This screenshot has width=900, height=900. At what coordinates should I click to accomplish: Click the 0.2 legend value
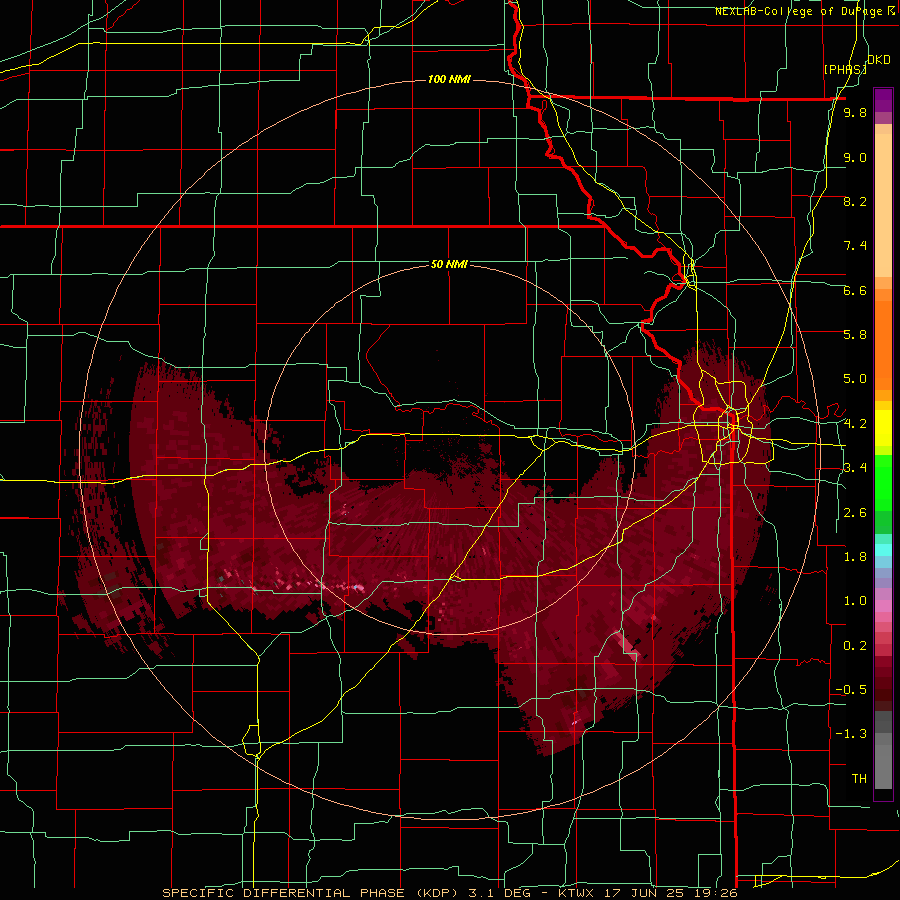pyautogui.click(x=855, y=646)
